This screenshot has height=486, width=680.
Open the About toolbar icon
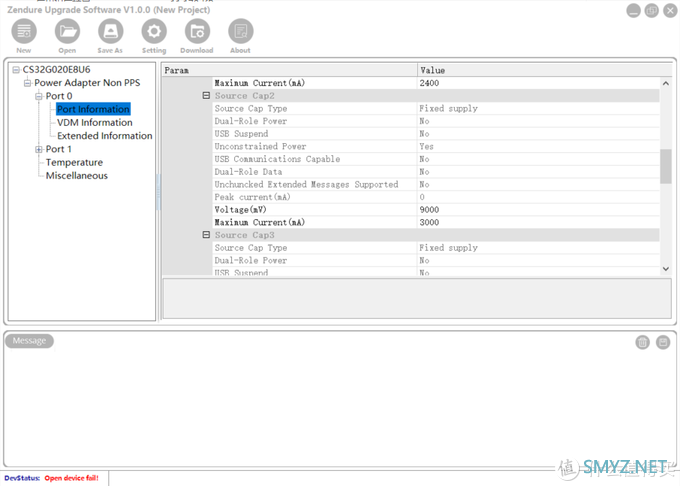pyautogui.click(x=241, y=31)
